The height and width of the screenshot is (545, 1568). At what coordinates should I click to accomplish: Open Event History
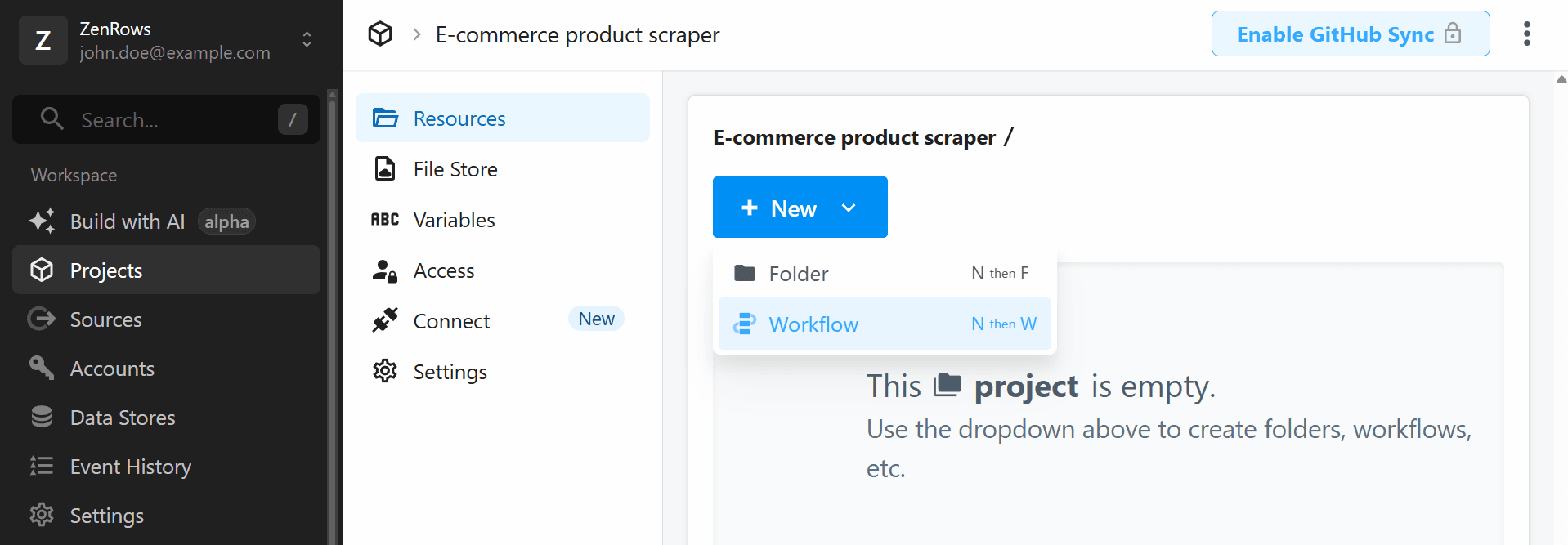pos(166,467)
